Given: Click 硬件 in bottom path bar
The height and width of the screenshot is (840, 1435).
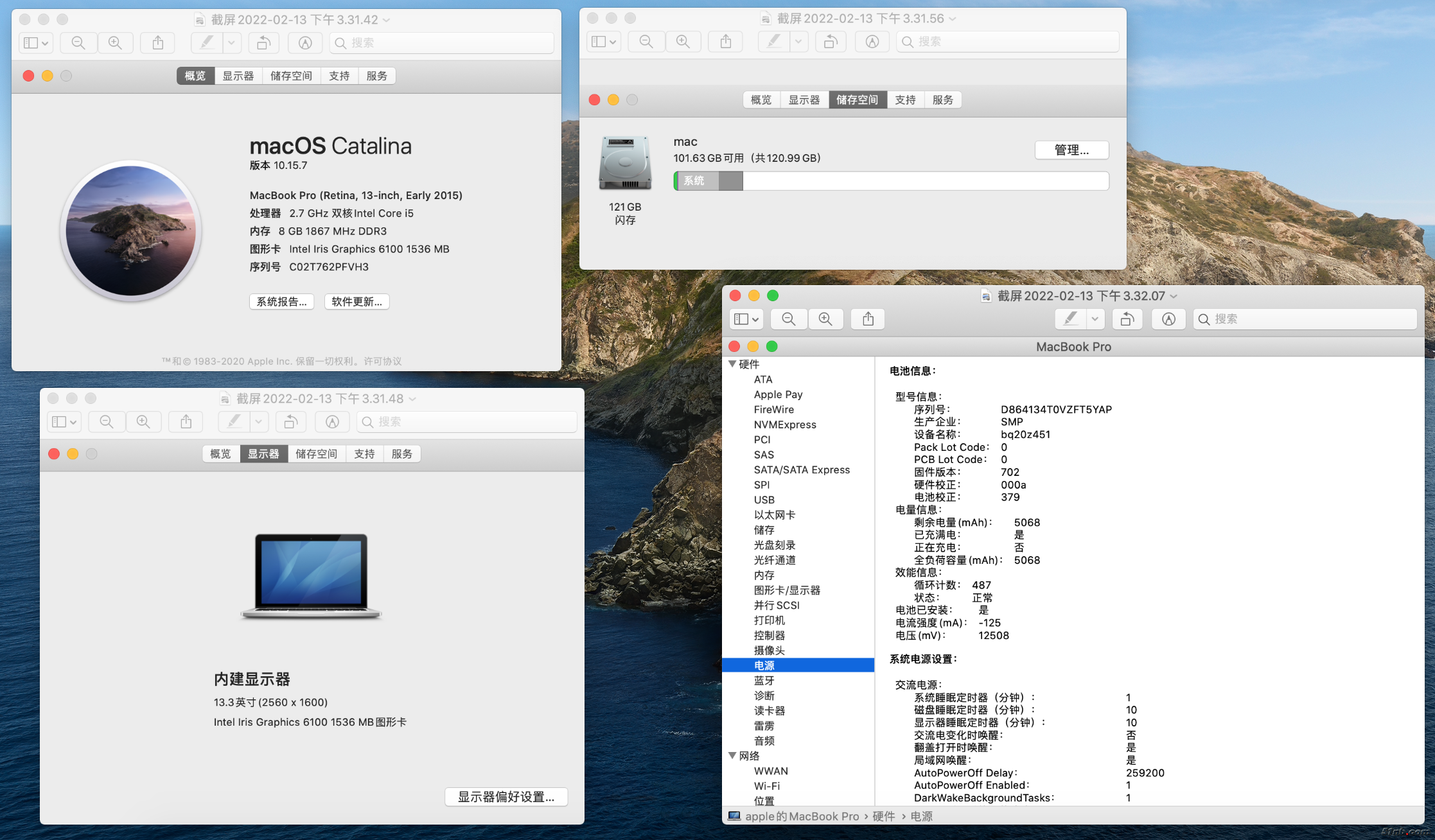Looking at the screenshot, I should pos(884,816).
